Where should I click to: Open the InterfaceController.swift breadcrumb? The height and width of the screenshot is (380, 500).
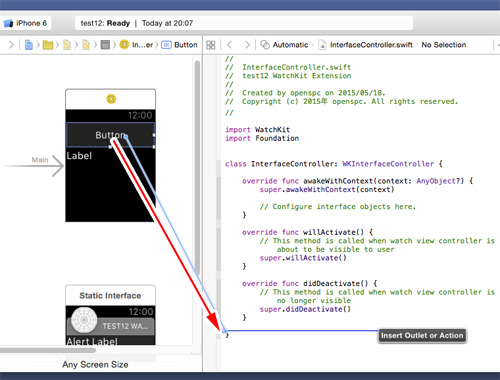365,45
